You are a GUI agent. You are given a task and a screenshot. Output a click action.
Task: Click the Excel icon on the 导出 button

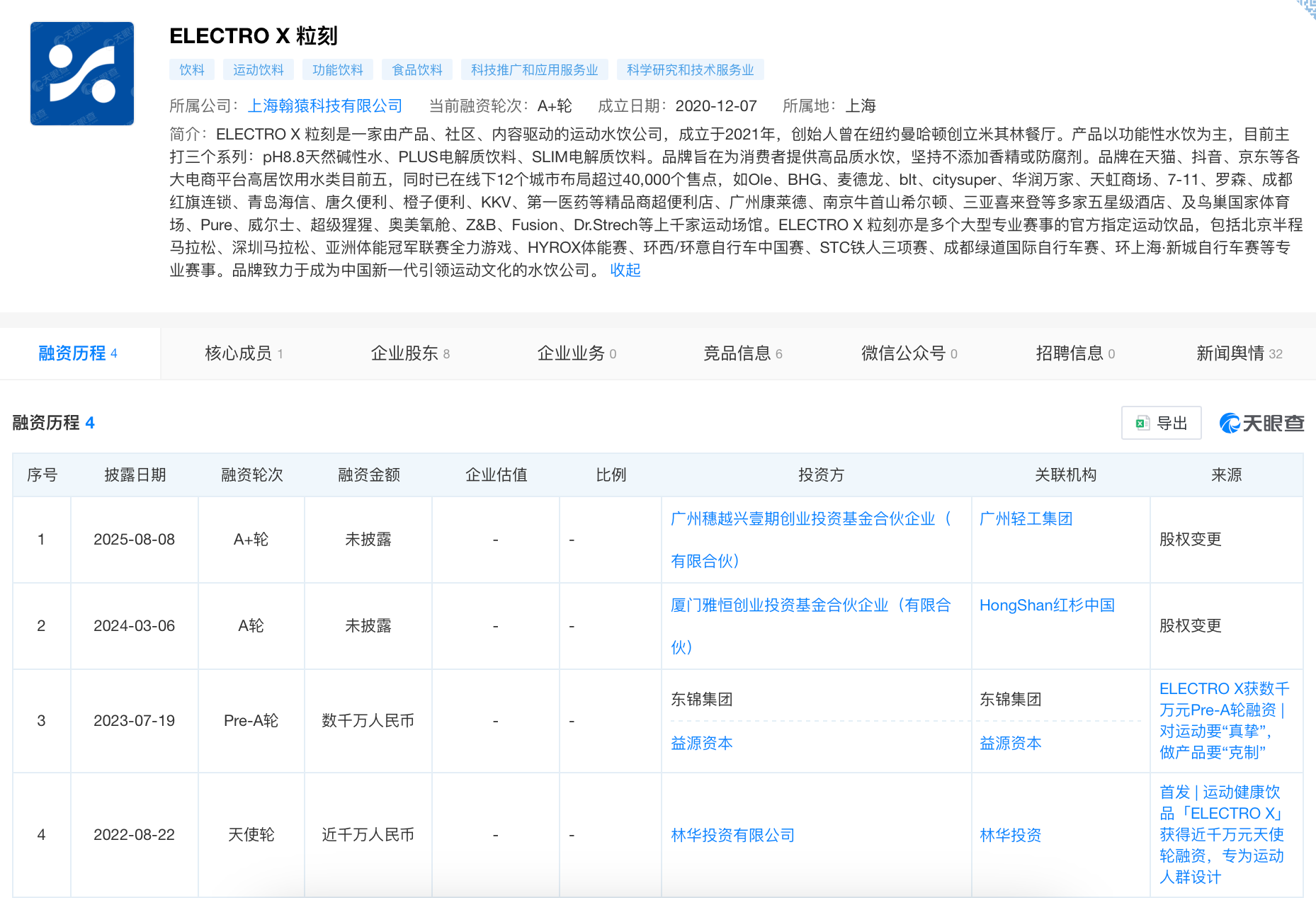tap(1142, 424)
